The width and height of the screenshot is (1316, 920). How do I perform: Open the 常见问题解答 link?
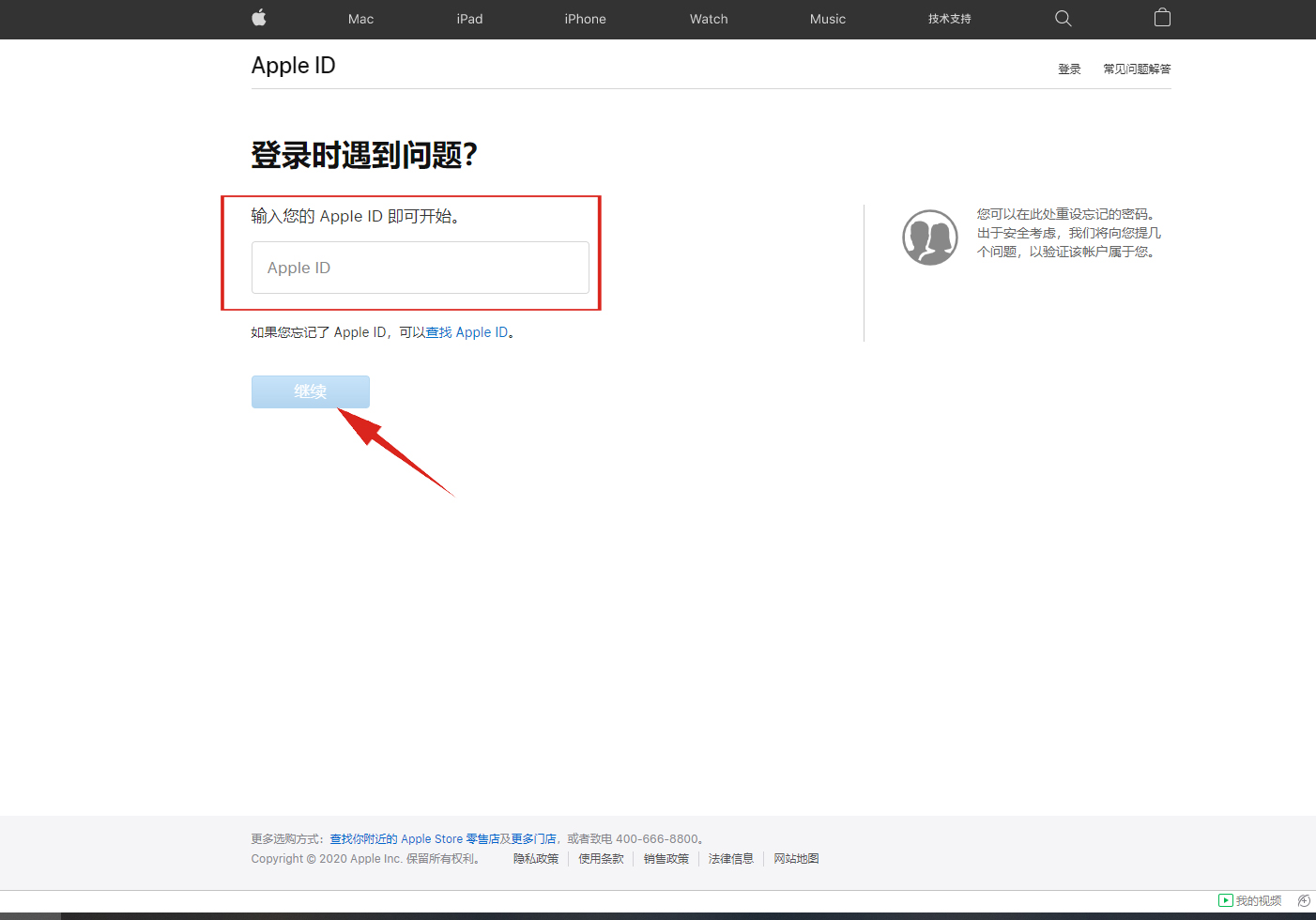coord(1137,69)
